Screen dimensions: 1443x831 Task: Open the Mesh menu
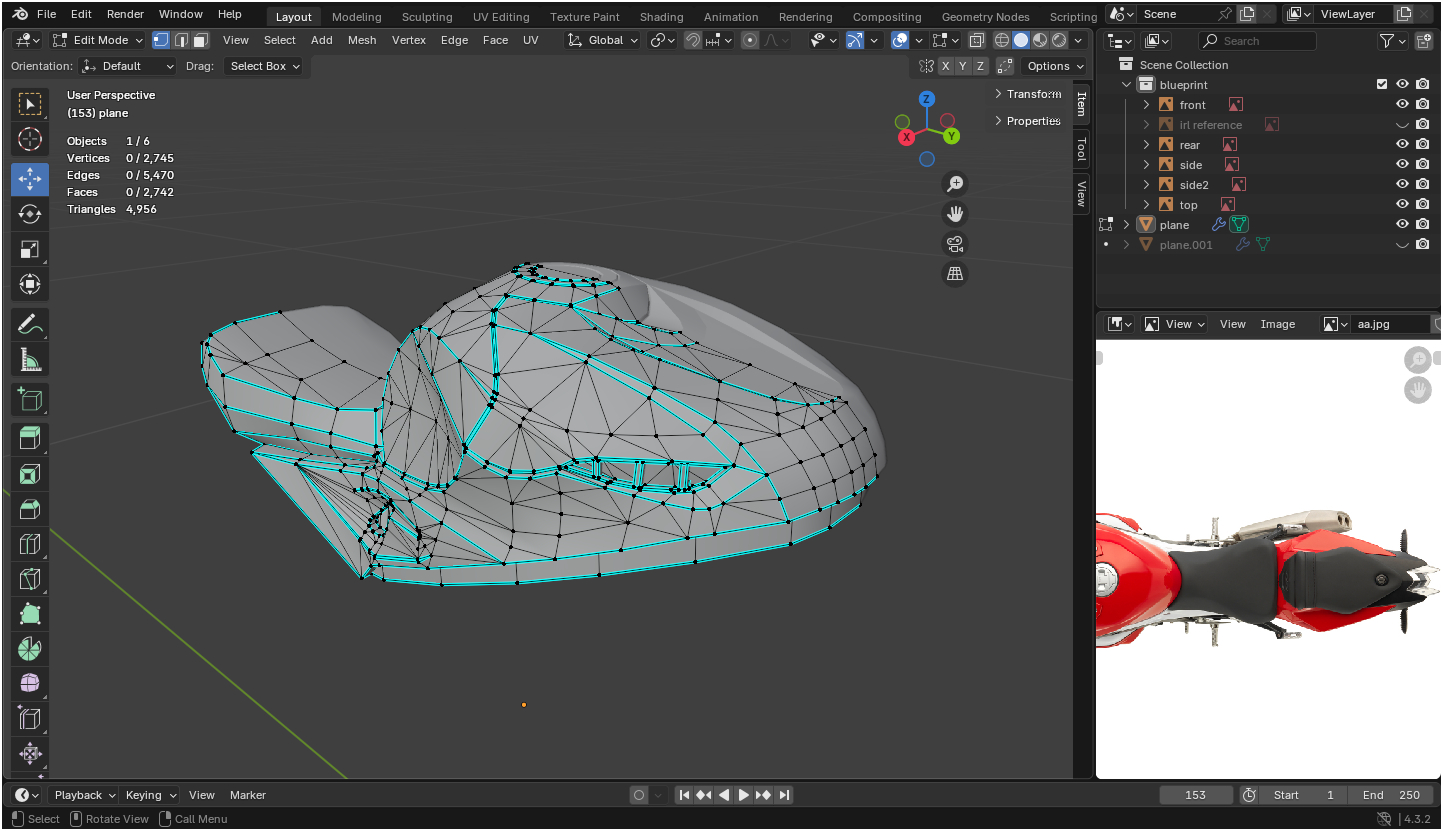point(362,40)
